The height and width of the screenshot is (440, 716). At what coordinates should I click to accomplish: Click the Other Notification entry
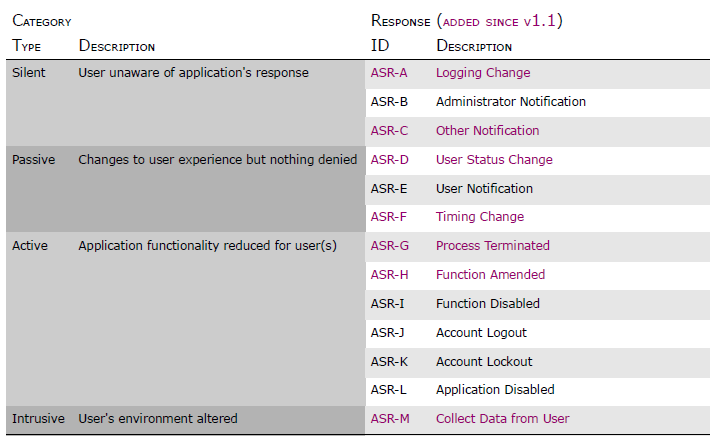[x=487, y=131]
